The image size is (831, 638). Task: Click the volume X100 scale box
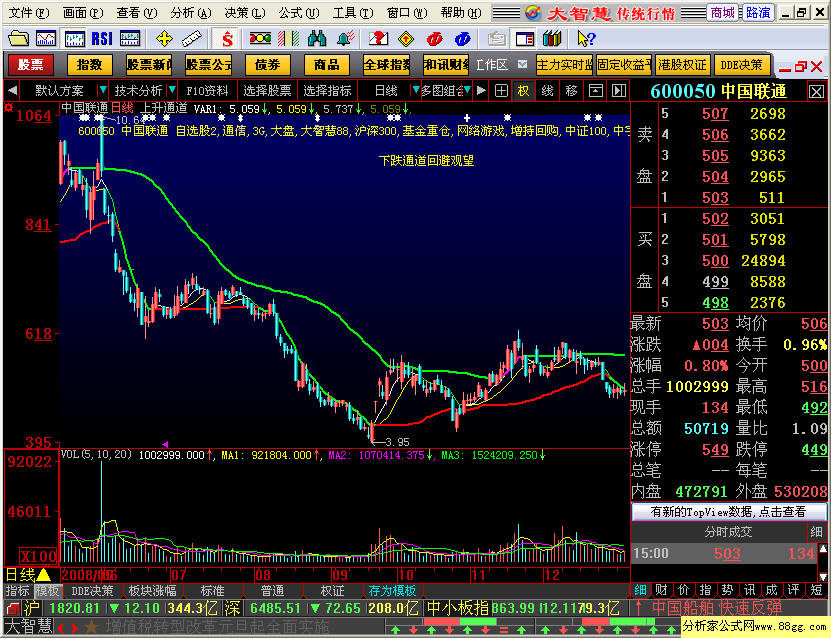pos(38,556)
